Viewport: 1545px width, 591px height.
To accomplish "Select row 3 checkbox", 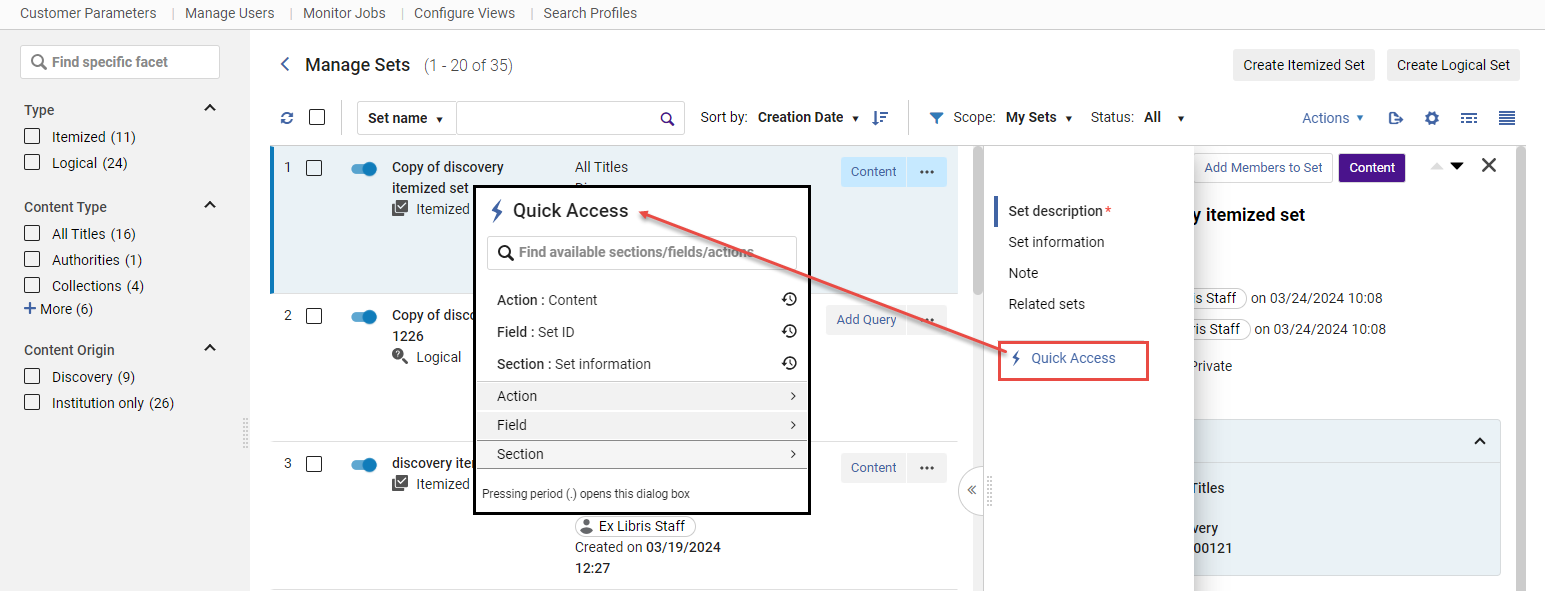I will tap(314, 464).
